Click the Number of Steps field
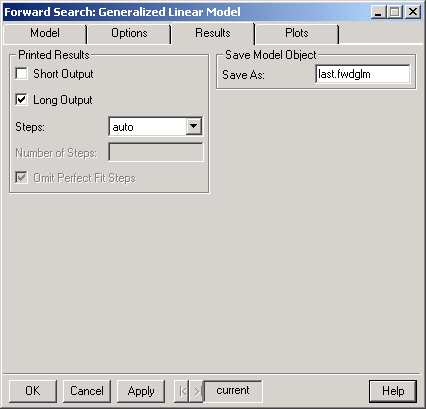The height and width of the screenshot is (409, 426). pyautogui.click(x=156, y=152)
